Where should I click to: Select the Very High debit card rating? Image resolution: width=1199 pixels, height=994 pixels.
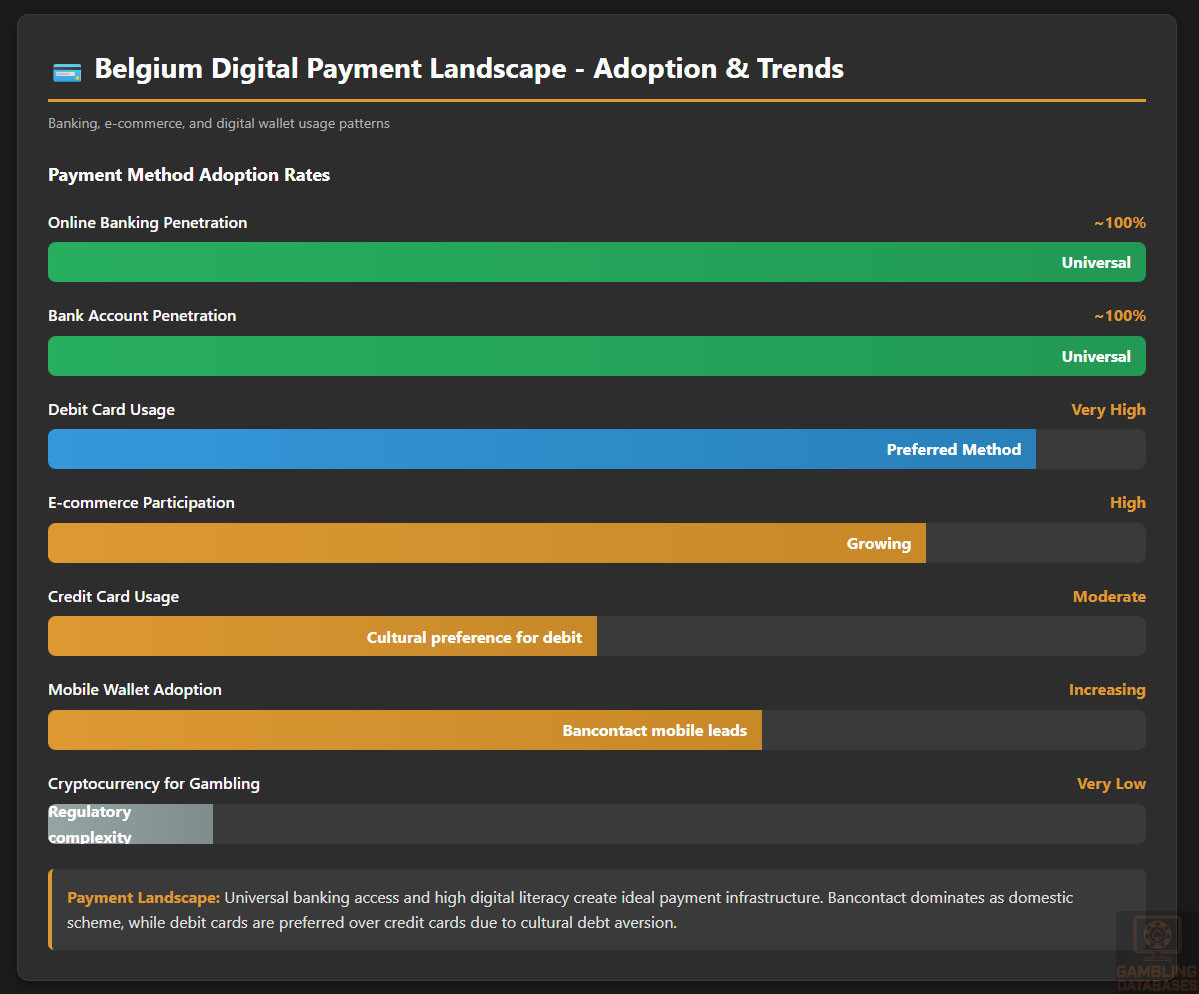click(1108, 409)
